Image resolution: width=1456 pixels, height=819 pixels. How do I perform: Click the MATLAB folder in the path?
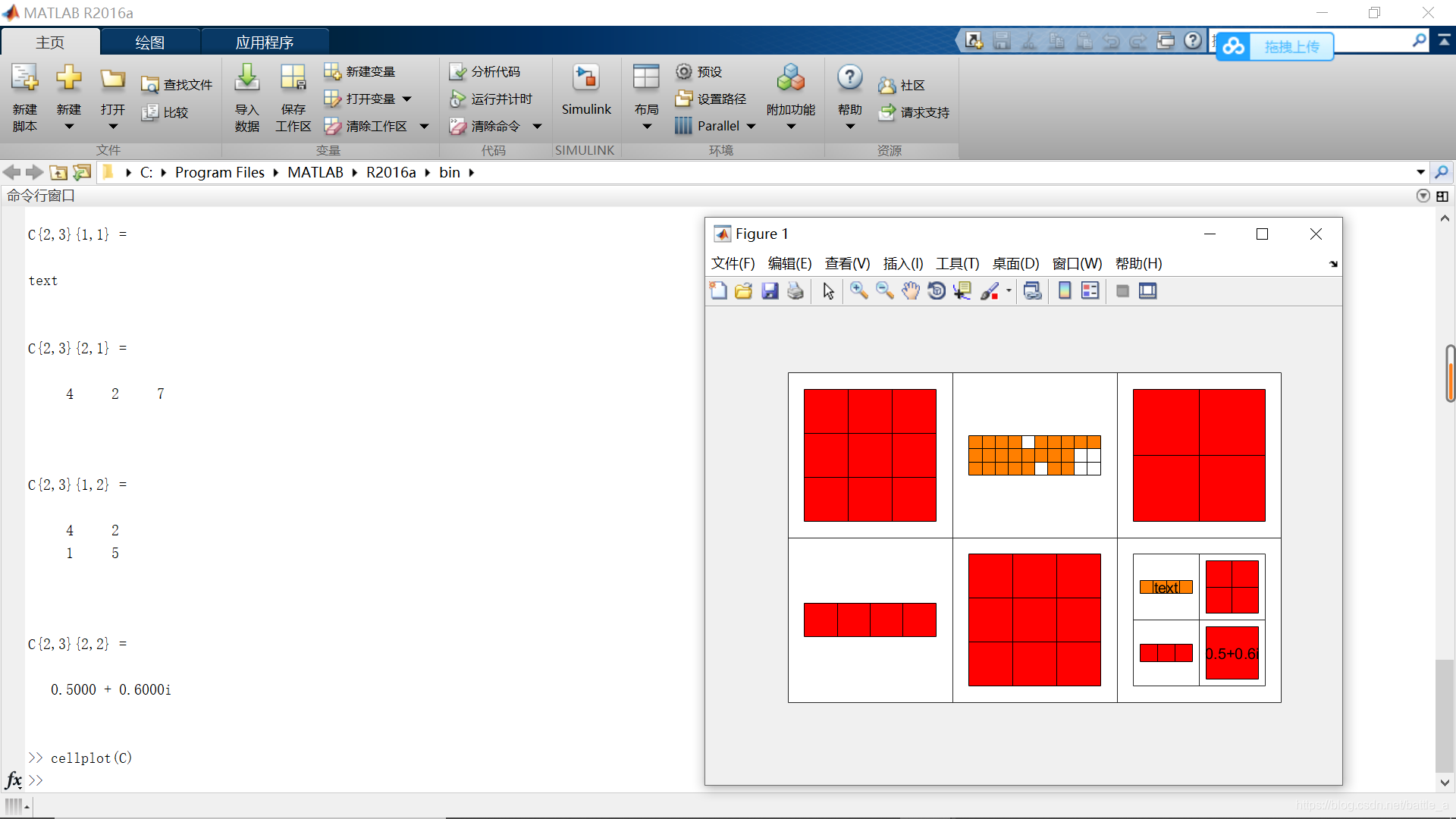[315, 172]
